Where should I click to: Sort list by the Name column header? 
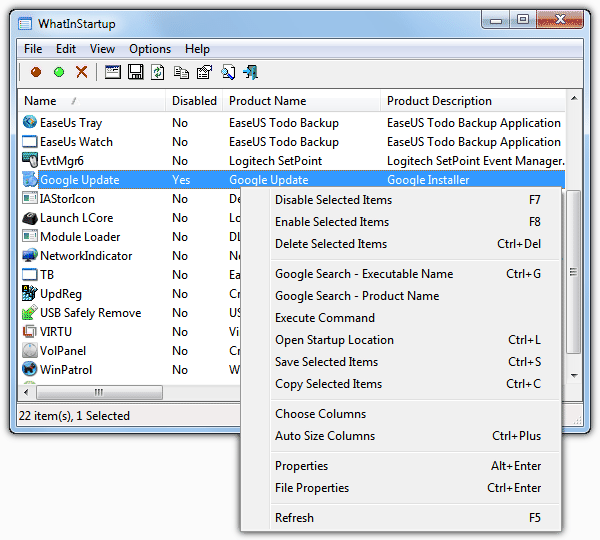pos(41,101)
